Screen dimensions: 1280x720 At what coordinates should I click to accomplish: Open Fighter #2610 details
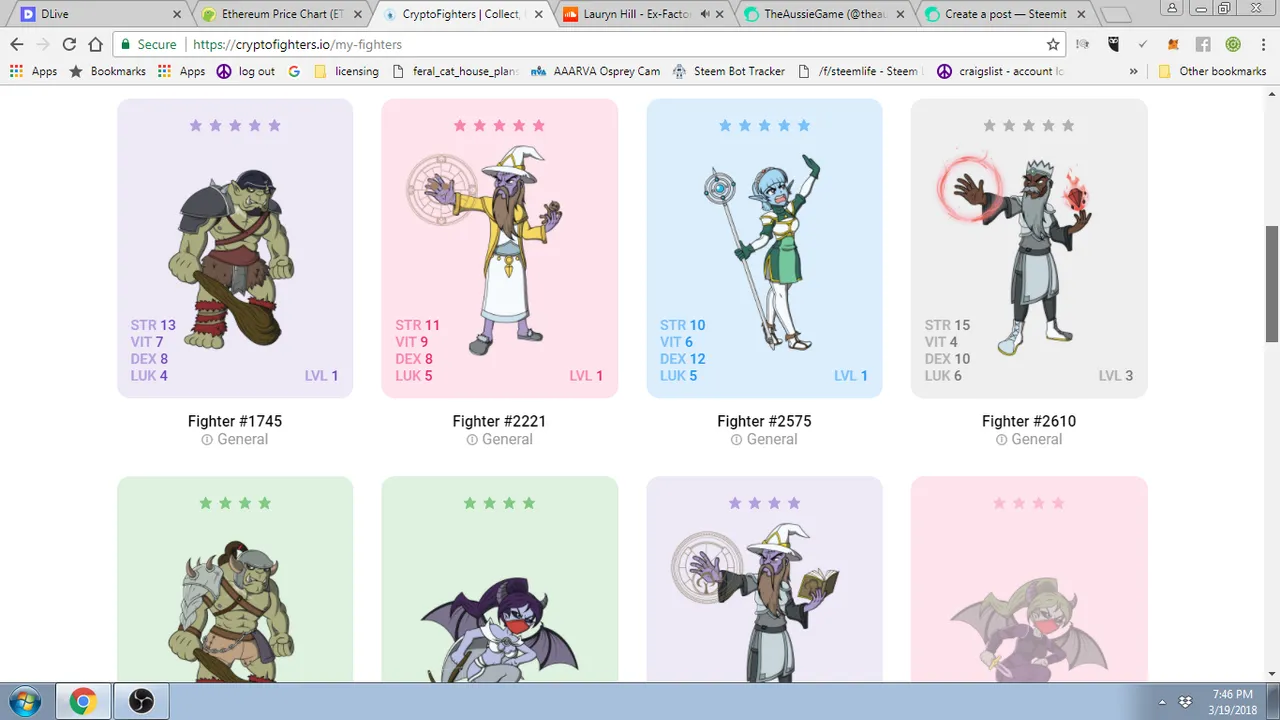pyautogui.click(x=1029, y=421)
